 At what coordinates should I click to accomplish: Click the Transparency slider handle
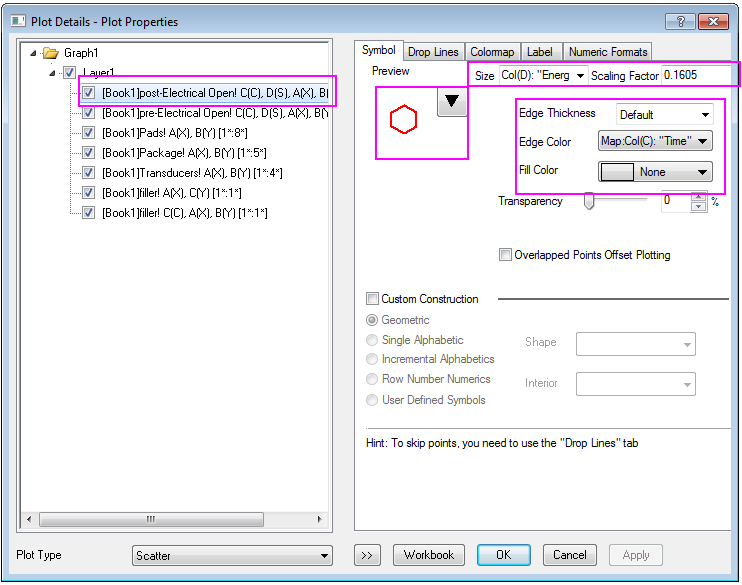589,202
